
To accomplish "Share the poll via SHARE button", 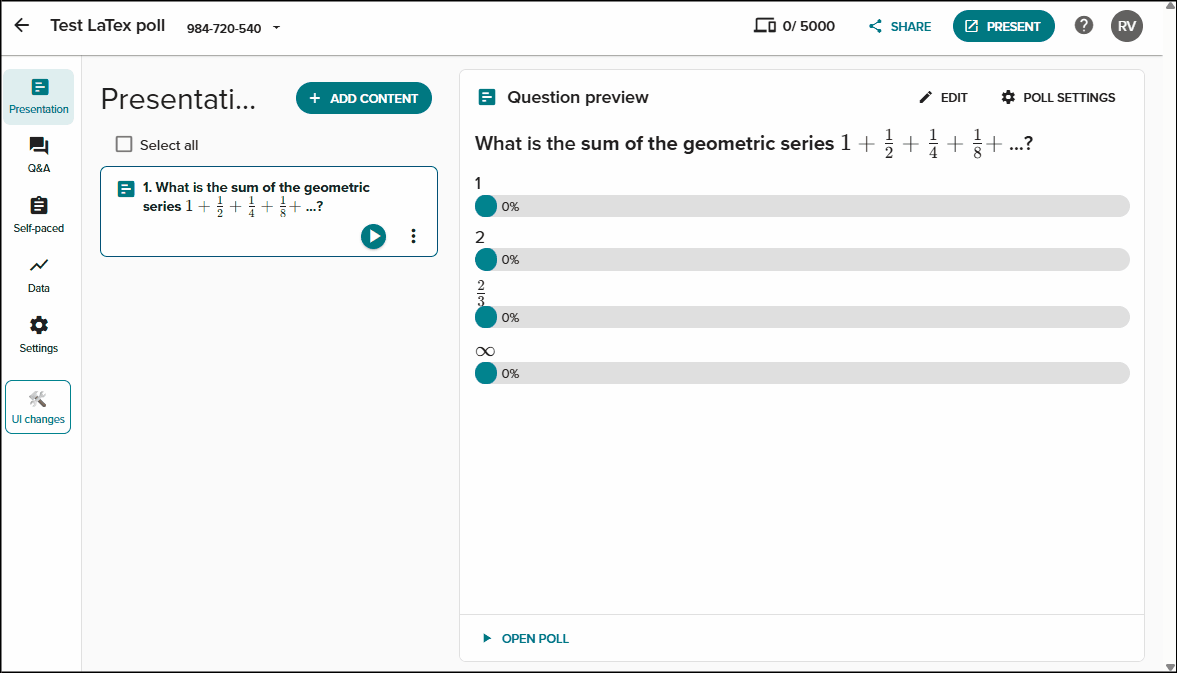I will pos(899,26).
